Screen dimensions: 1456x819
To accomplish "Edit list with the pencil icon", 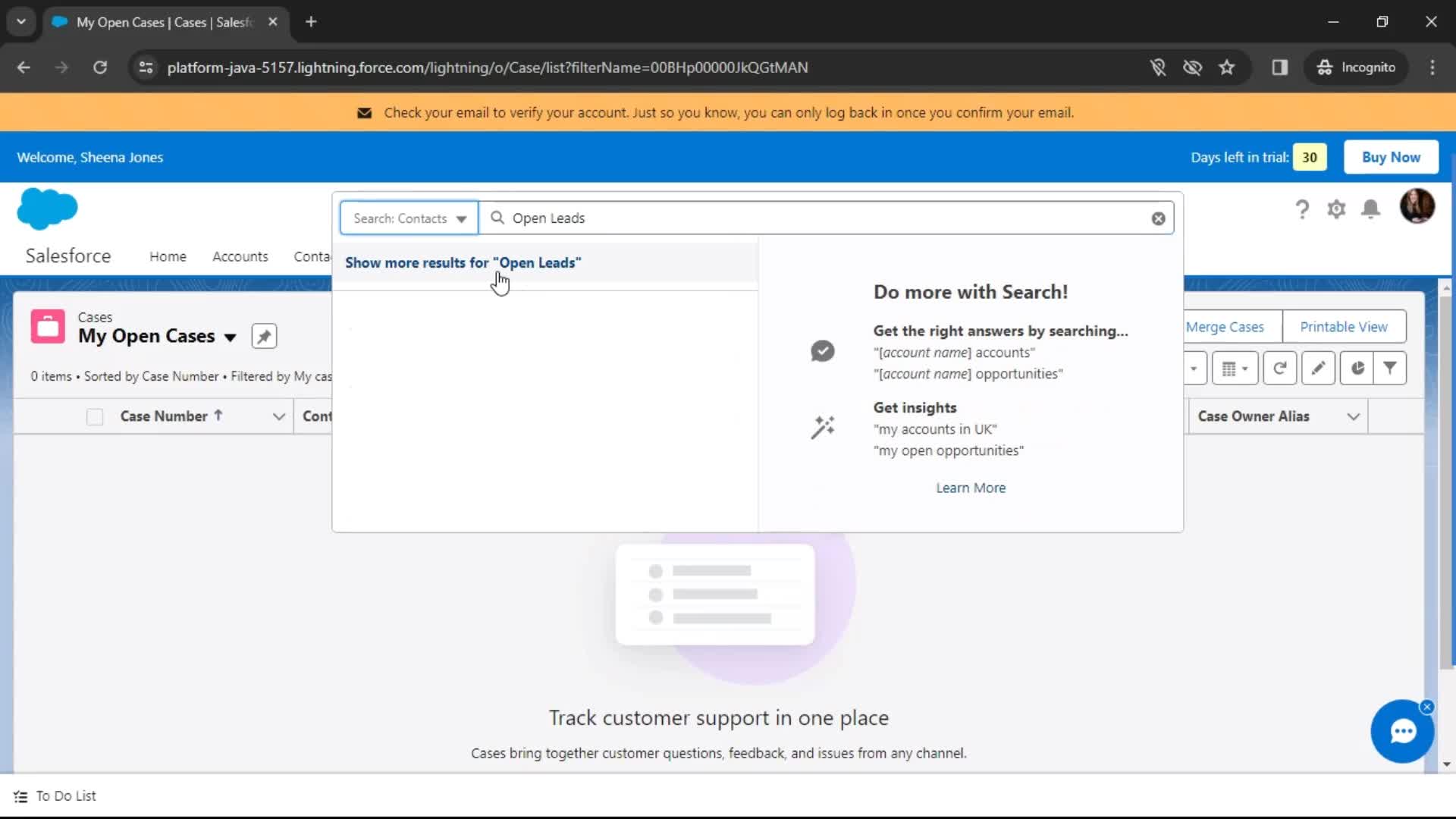I will pos(1318,369).
